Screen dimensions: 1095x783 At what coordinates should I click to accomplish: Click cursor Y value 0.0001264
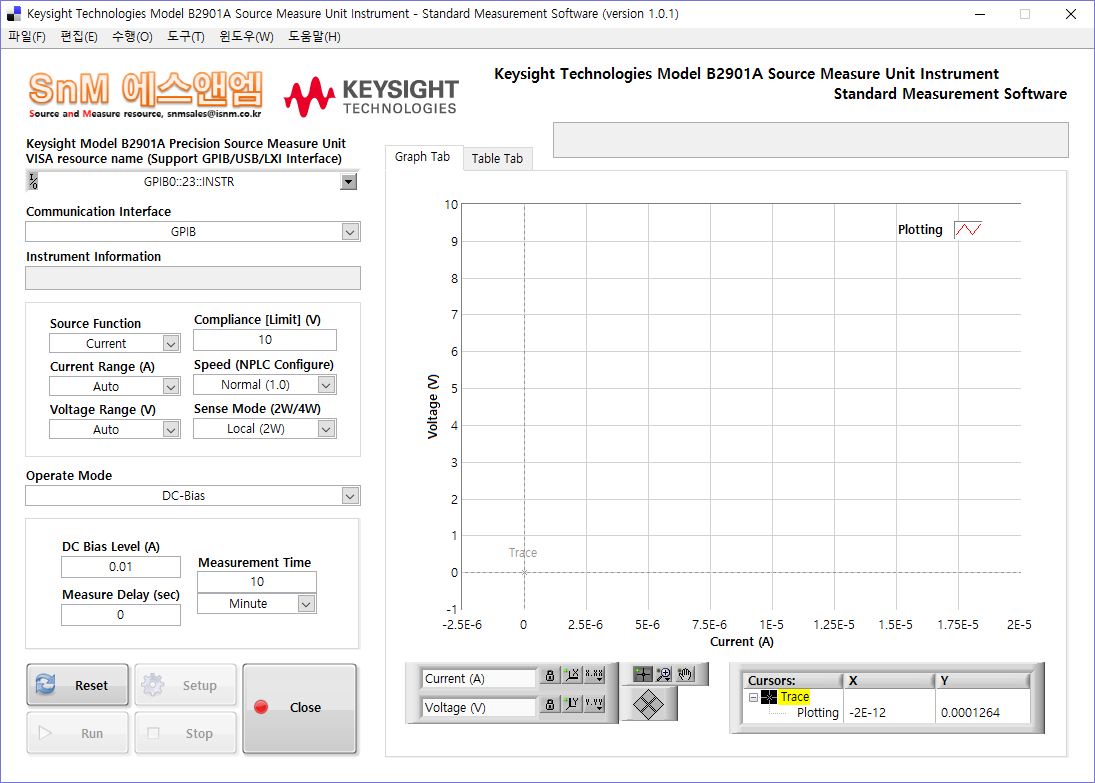(x=970, y=713)
